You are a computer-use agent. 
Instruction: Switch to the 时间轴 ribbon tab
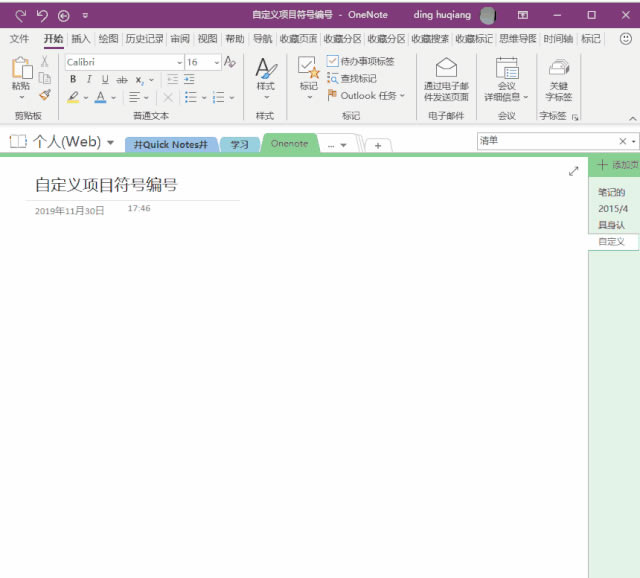click(x=558, y=39)
